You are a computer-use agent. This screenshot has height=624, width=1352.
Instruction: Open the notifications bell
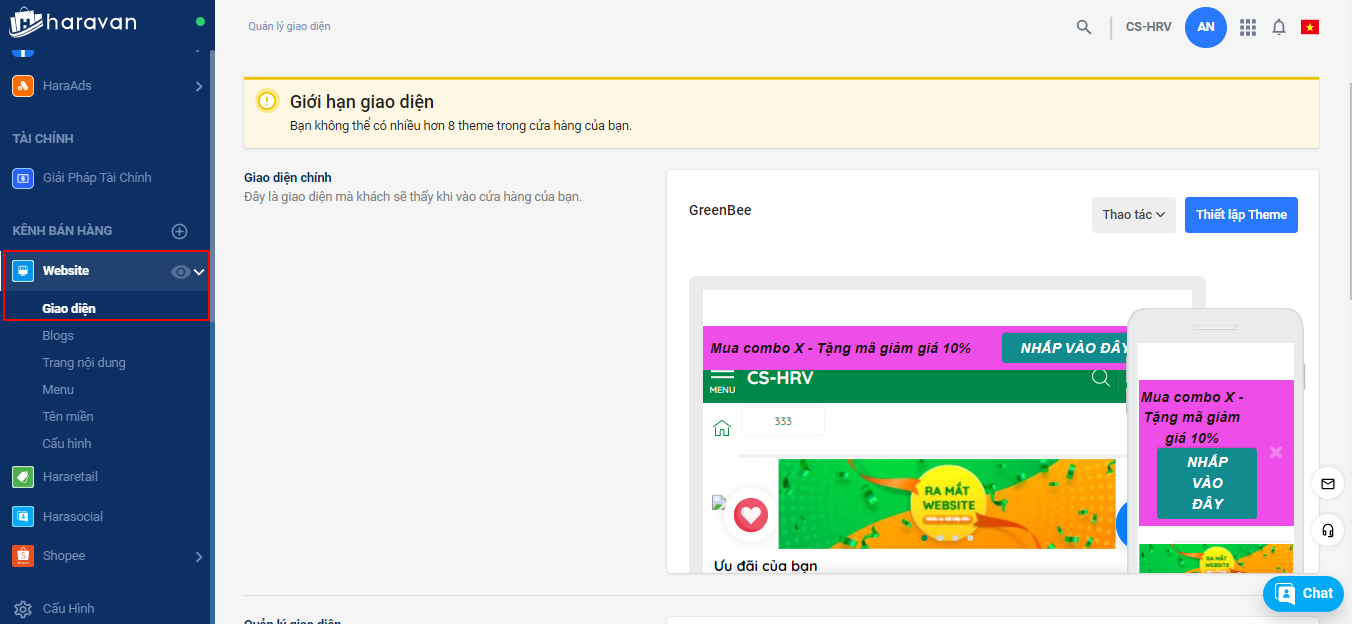click(x=1279, y=27)
